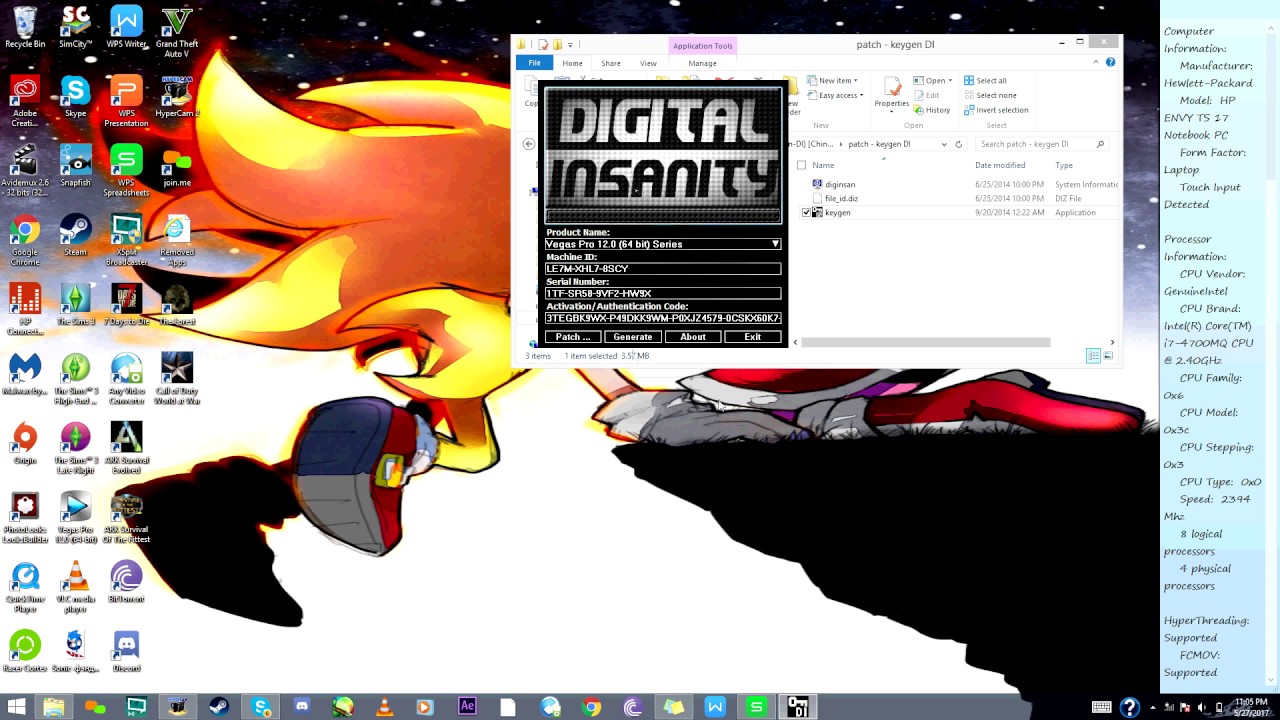Select ARK Survival Evolved desktop icon

126,449
